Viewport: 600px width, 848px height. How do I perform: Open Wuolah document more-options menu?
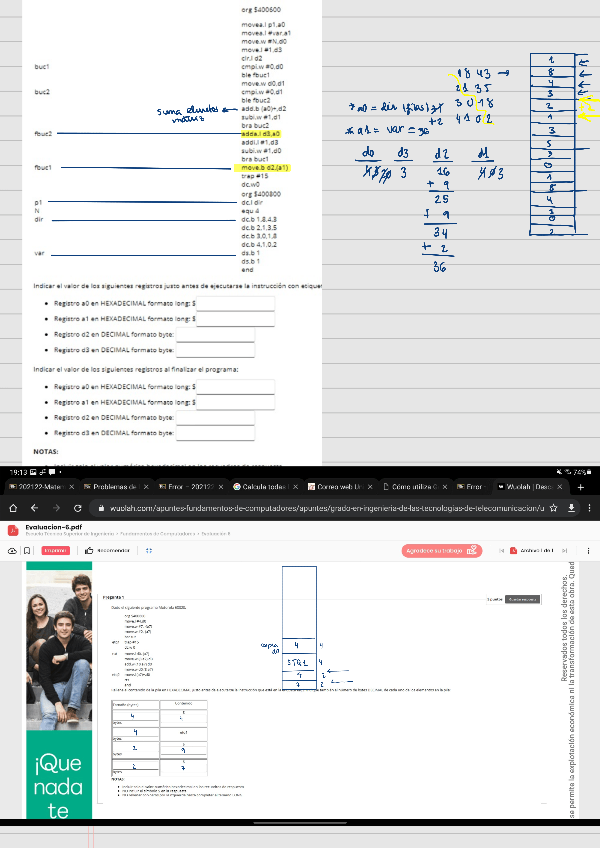tap(588, 551)
